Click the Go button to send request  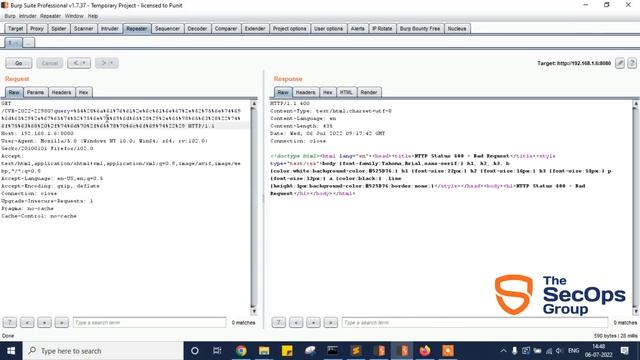pos(18,63)
